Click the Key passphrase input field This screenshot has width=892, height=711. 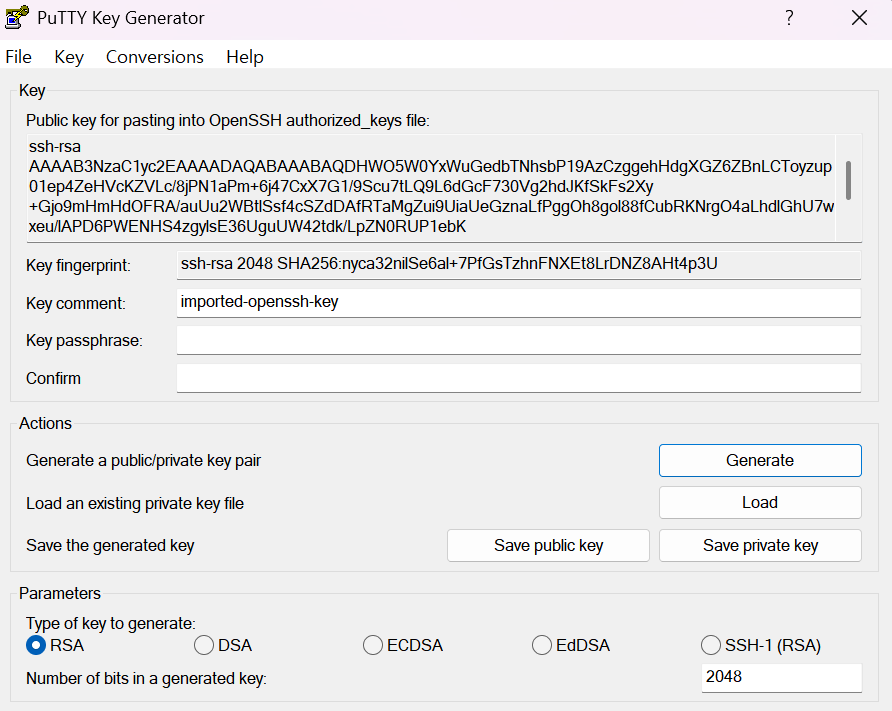(519, 340)
